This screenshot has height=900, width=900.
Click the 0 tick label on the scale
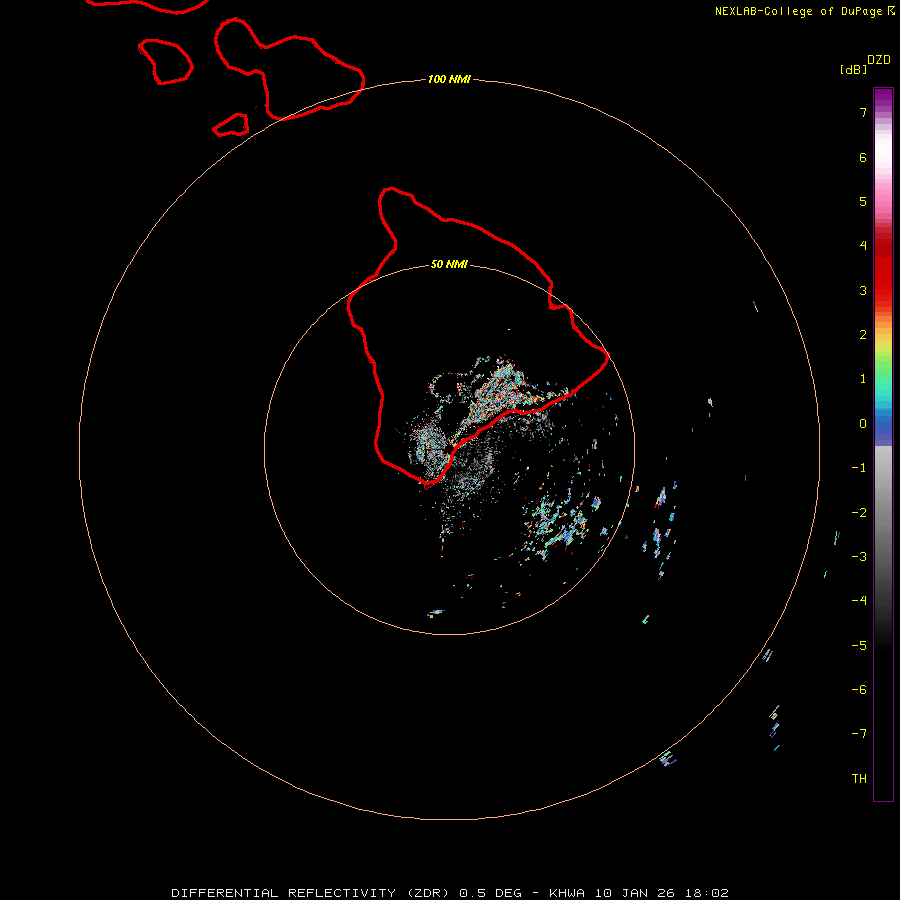point(863,424)
